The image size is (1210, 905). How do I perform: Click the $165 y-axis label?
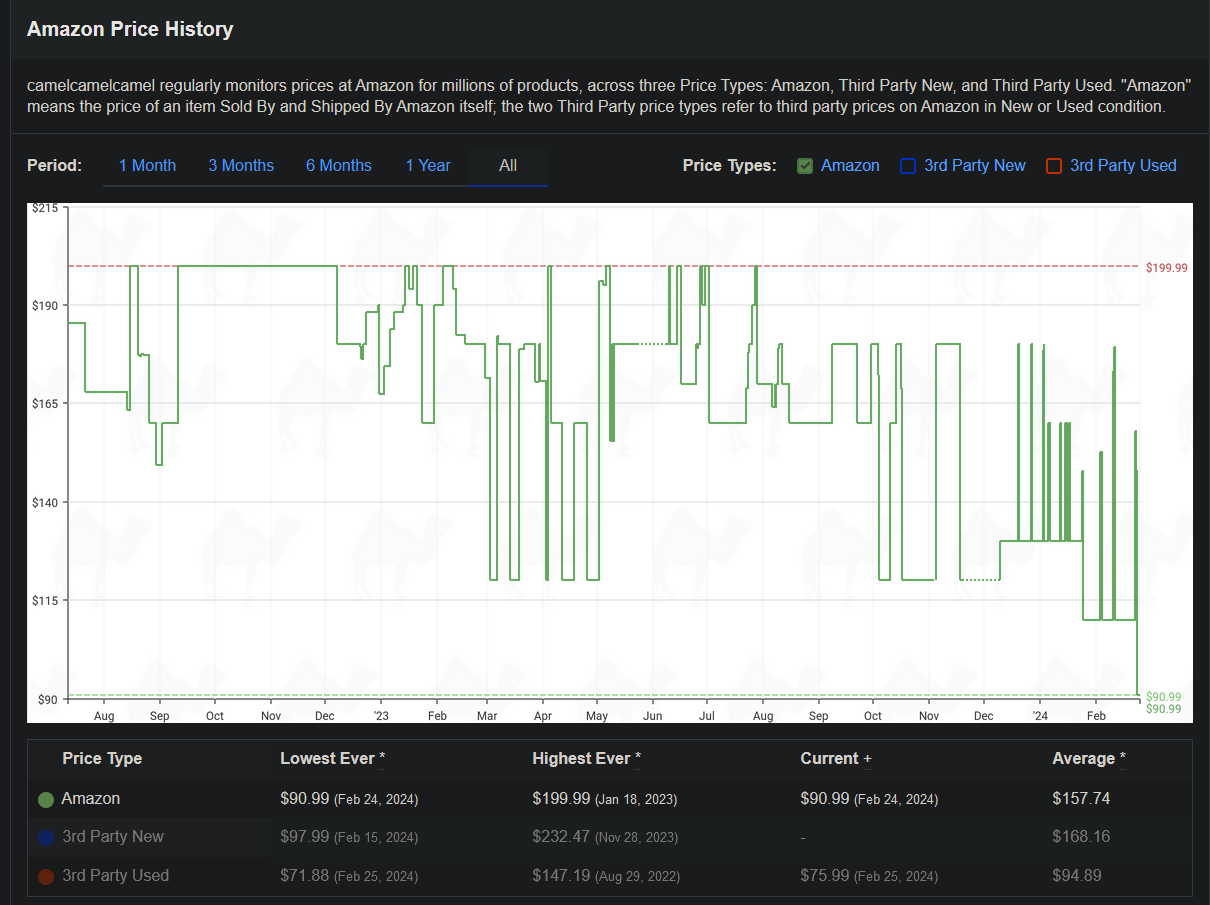(x=45, y=404)
